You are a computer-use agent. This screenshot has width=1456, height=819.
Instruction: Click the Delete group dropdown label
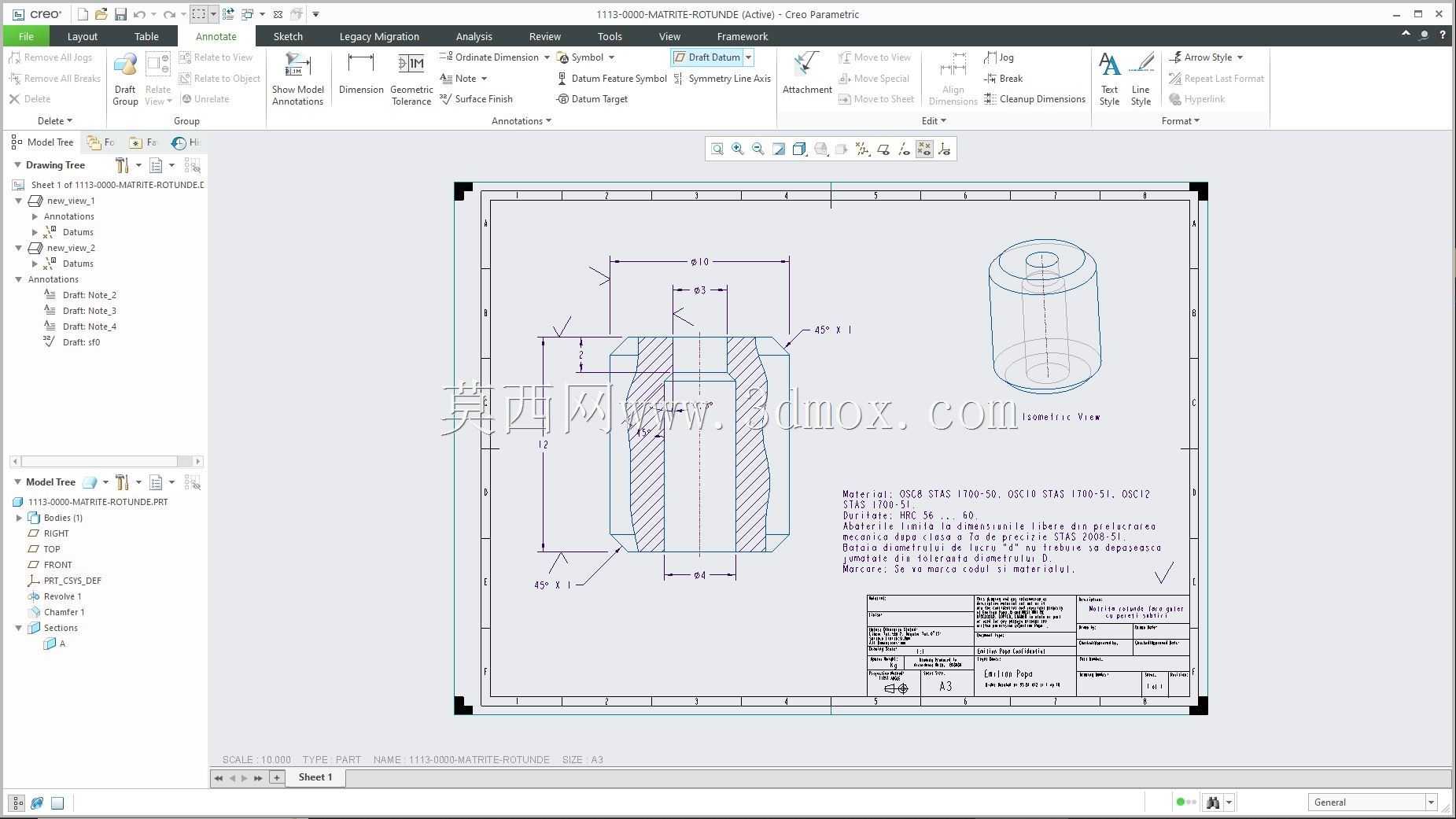coord(55,121)
